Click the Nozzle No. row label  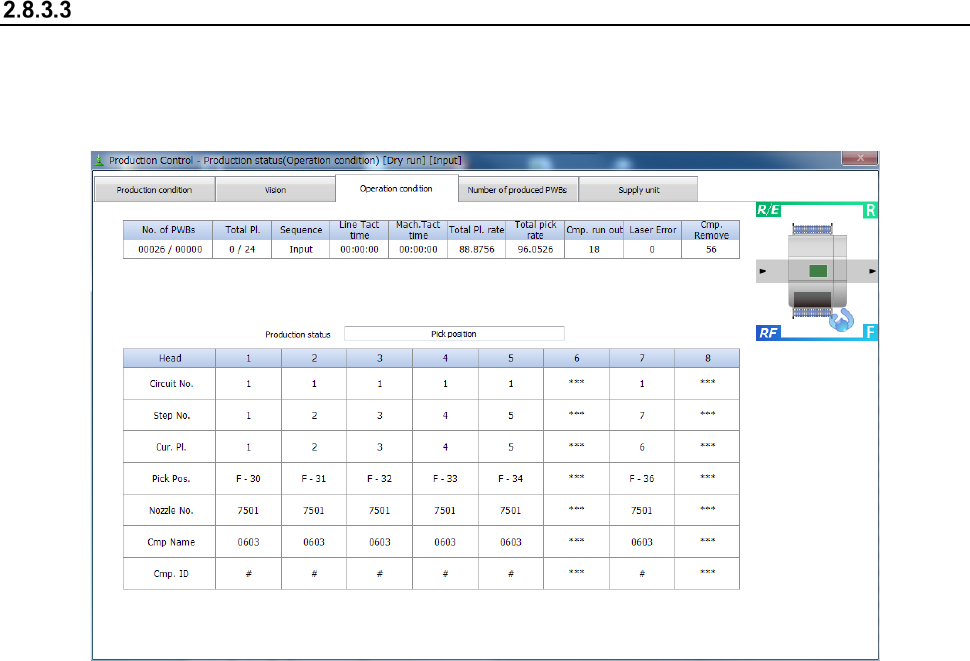click(171, 511)
